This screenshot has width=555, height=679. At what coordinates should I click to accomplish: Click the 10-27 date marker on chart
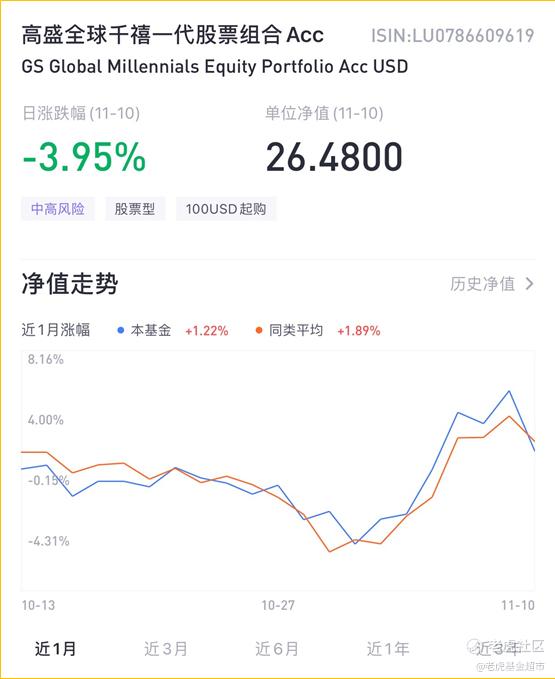[278, 605]
